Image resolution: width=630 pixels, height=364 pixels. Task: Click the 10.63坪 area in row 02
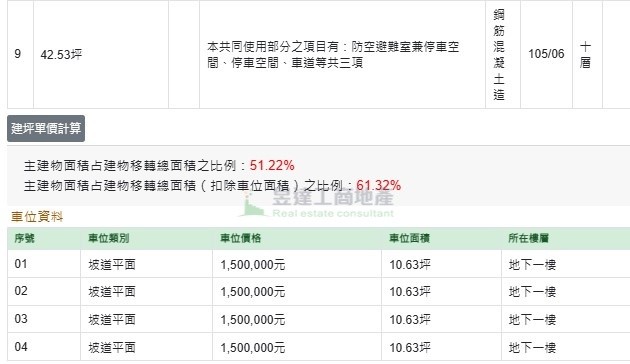tap(410, 291)
